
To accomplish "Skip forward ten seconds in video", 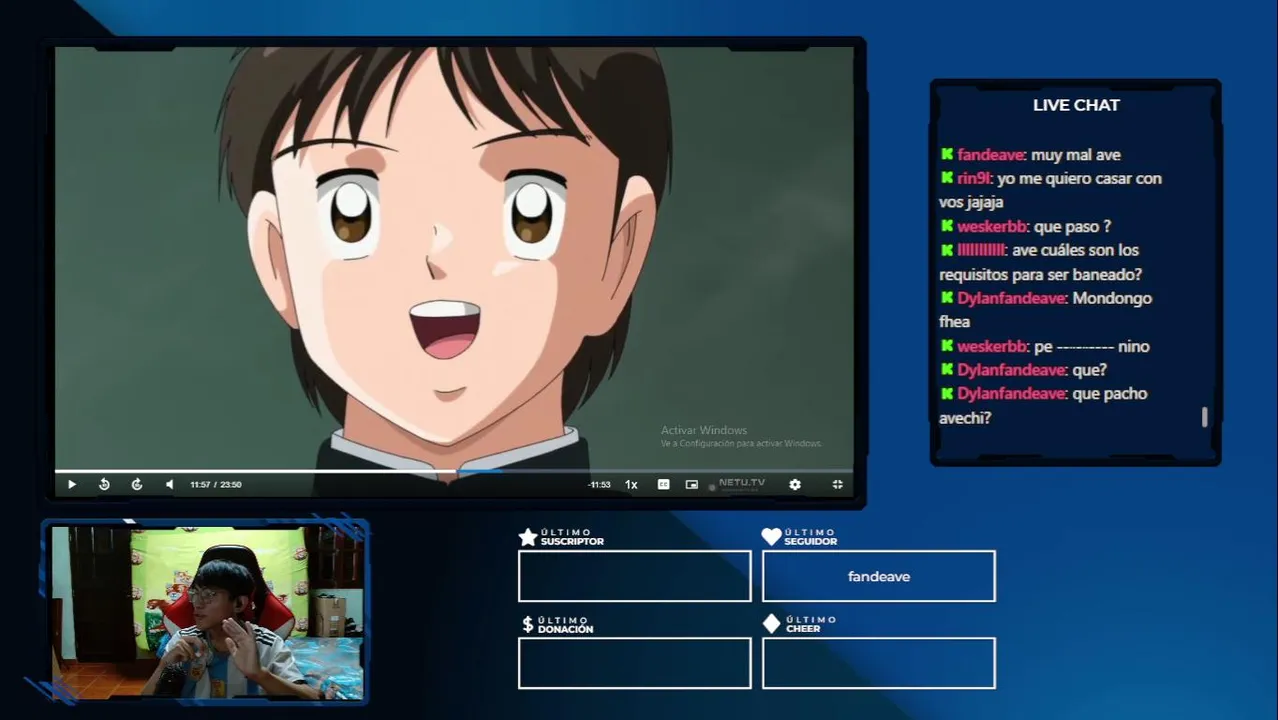I will point(137,484).
